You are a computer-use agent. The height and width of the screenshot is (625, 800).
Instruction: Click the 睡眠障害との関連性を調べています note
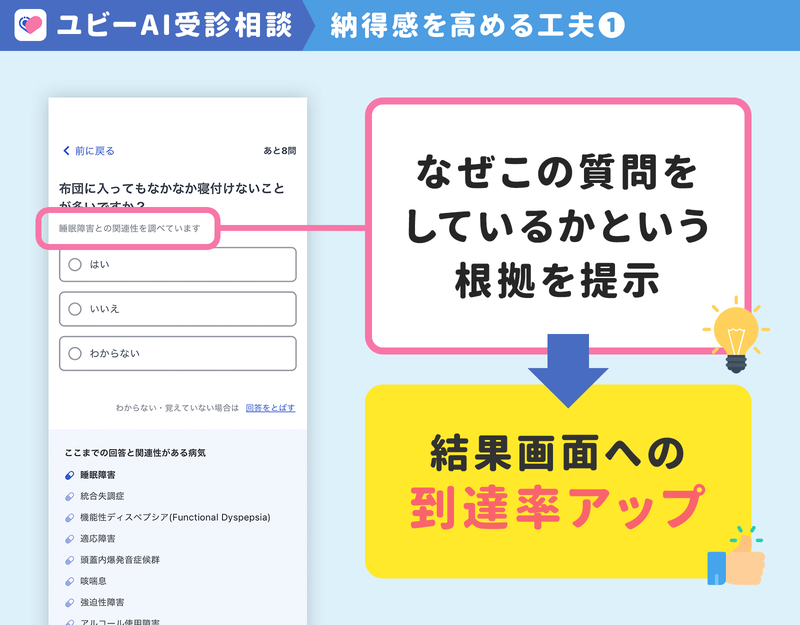(130, 228)
